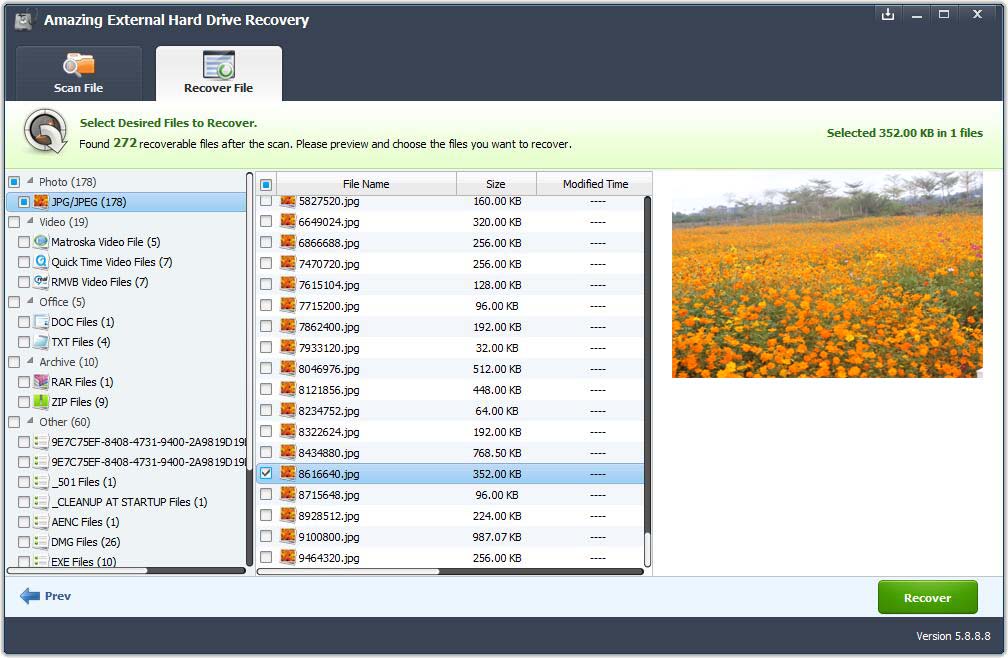Viewport: 1008px width, 658px height.
Task: Go back using the Prev button
Action: [x=45, y=596]
